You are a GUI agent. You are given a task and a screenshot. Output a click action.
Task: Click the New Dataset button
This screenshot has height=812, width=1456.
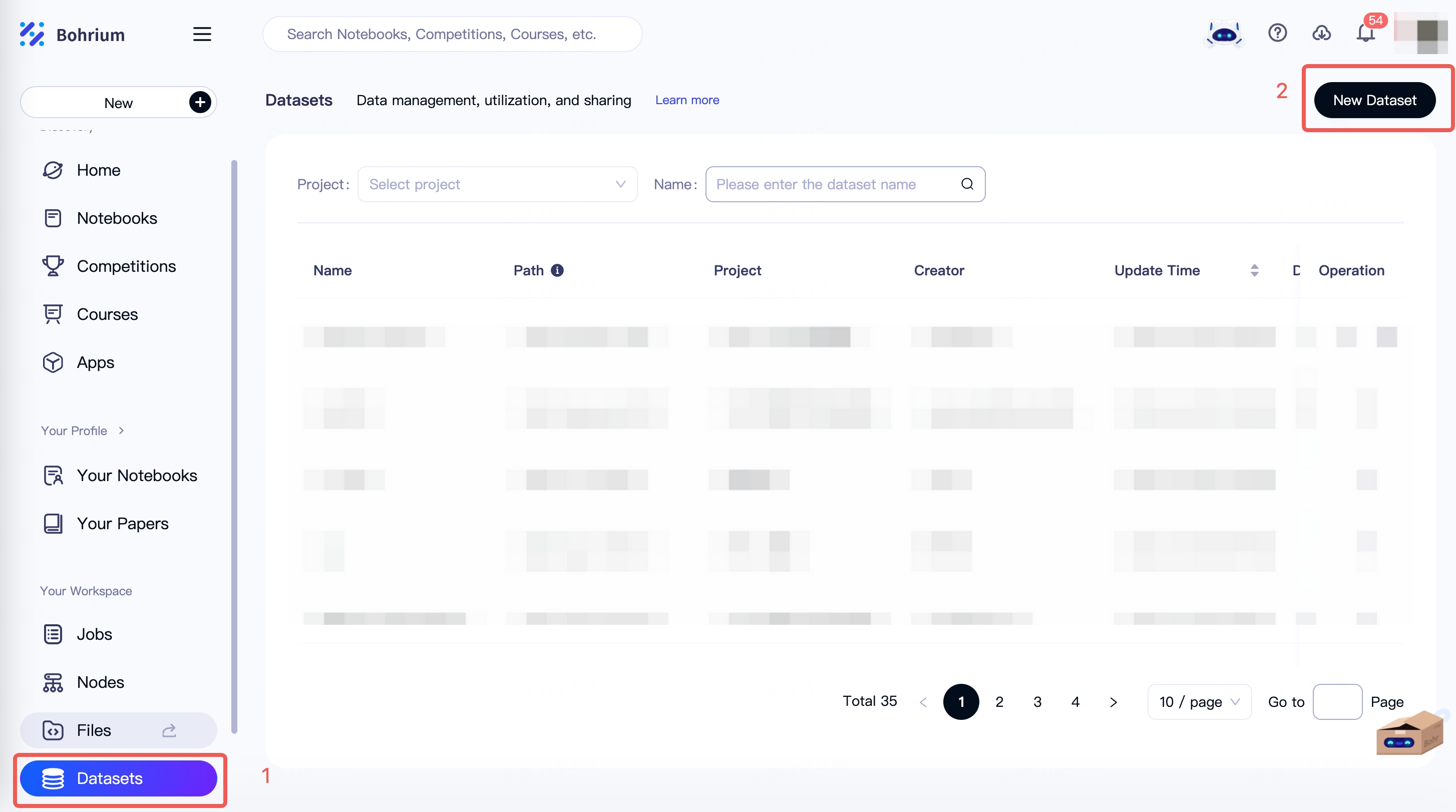tap(1375, 100)
